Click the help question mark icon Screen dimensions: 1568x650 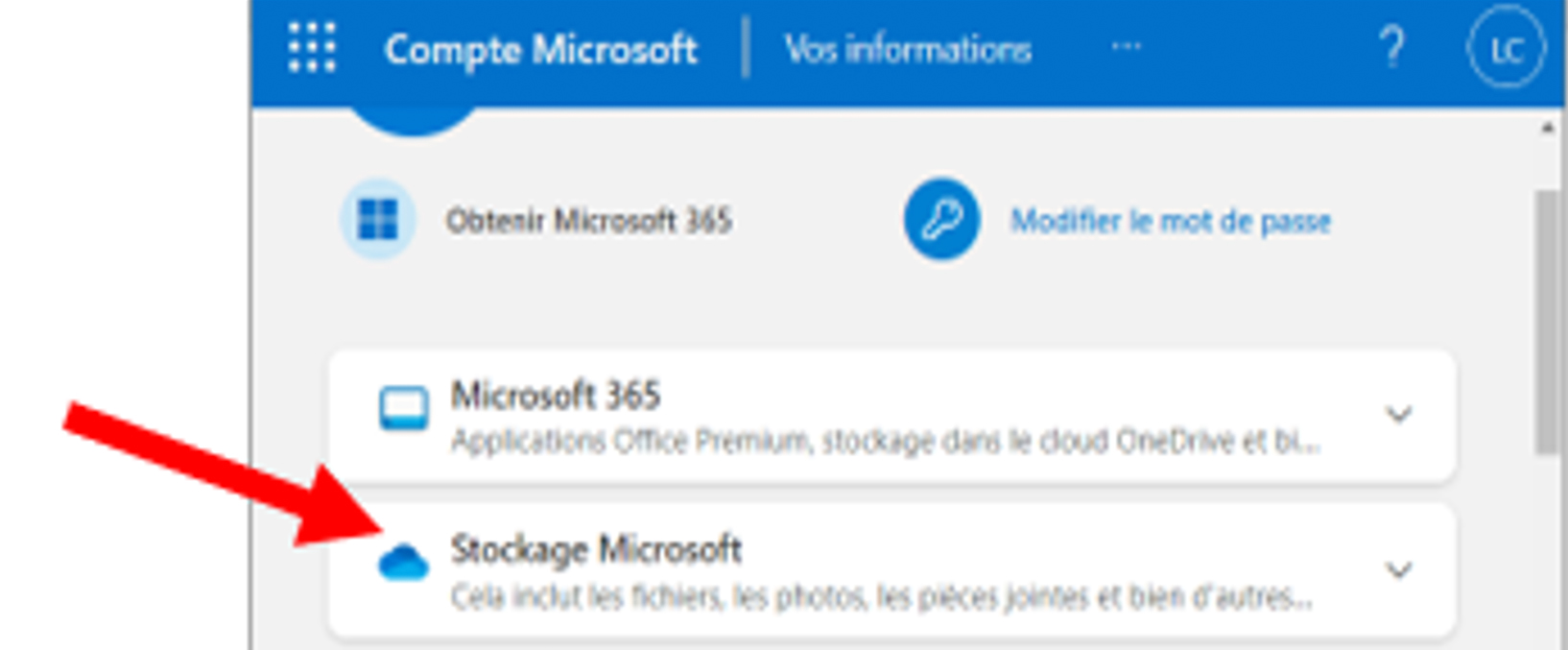coord(1391,47)
